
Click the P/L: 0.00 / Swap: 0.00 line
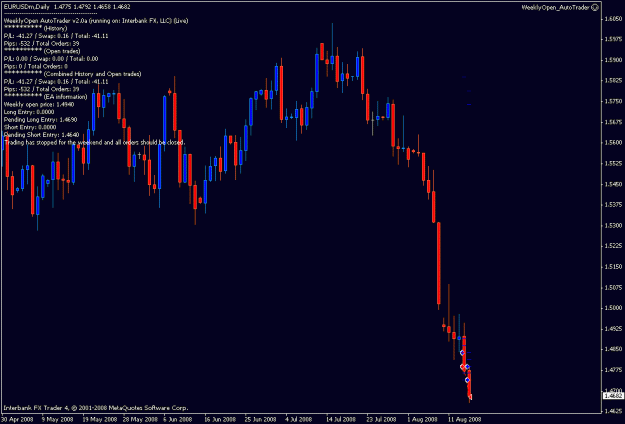coord(51,59)
